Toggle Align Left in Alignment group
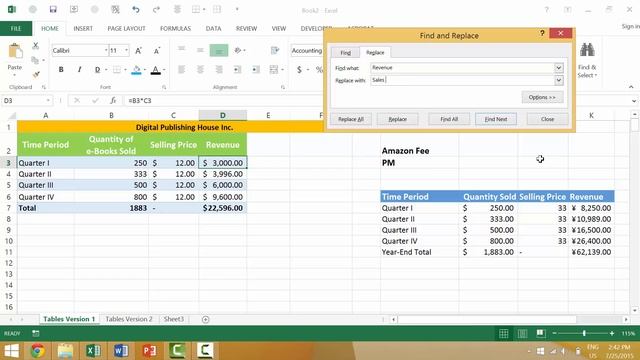 [x=181, y=70]
